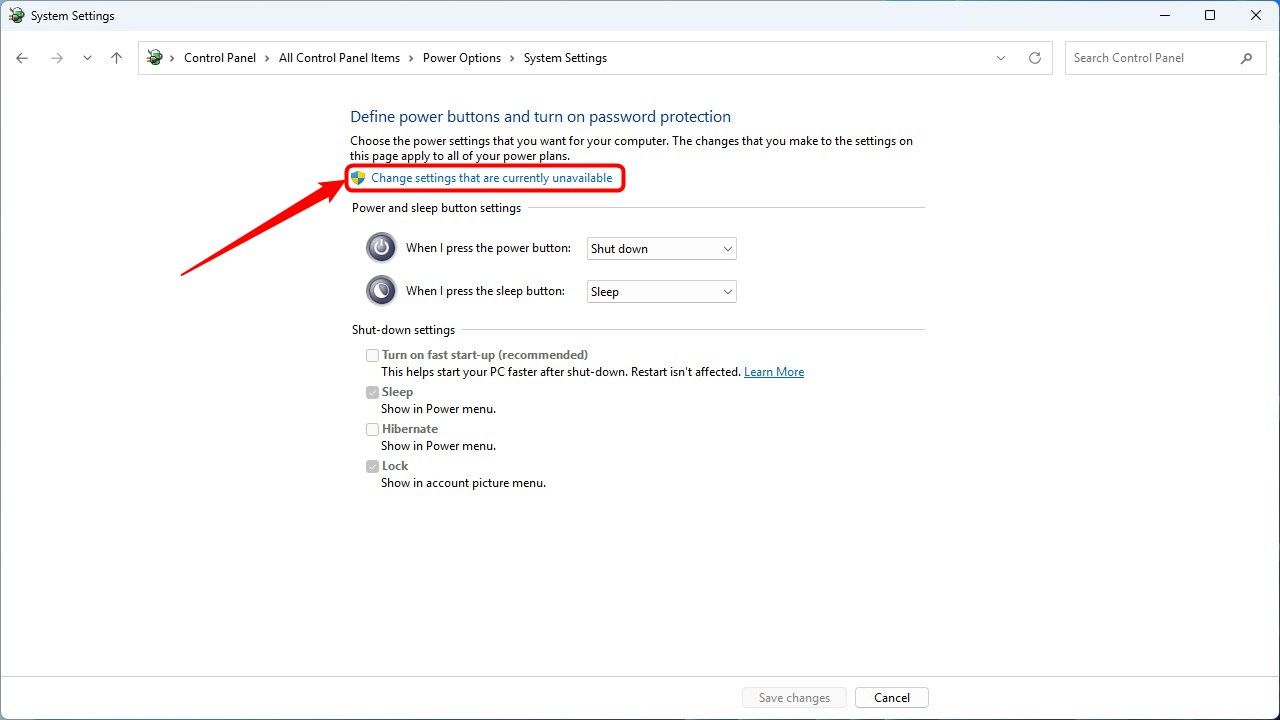Viewport: 1280px width, 720px height.
Task: Close the System Settings window
Action: [x=1256, y=15]
